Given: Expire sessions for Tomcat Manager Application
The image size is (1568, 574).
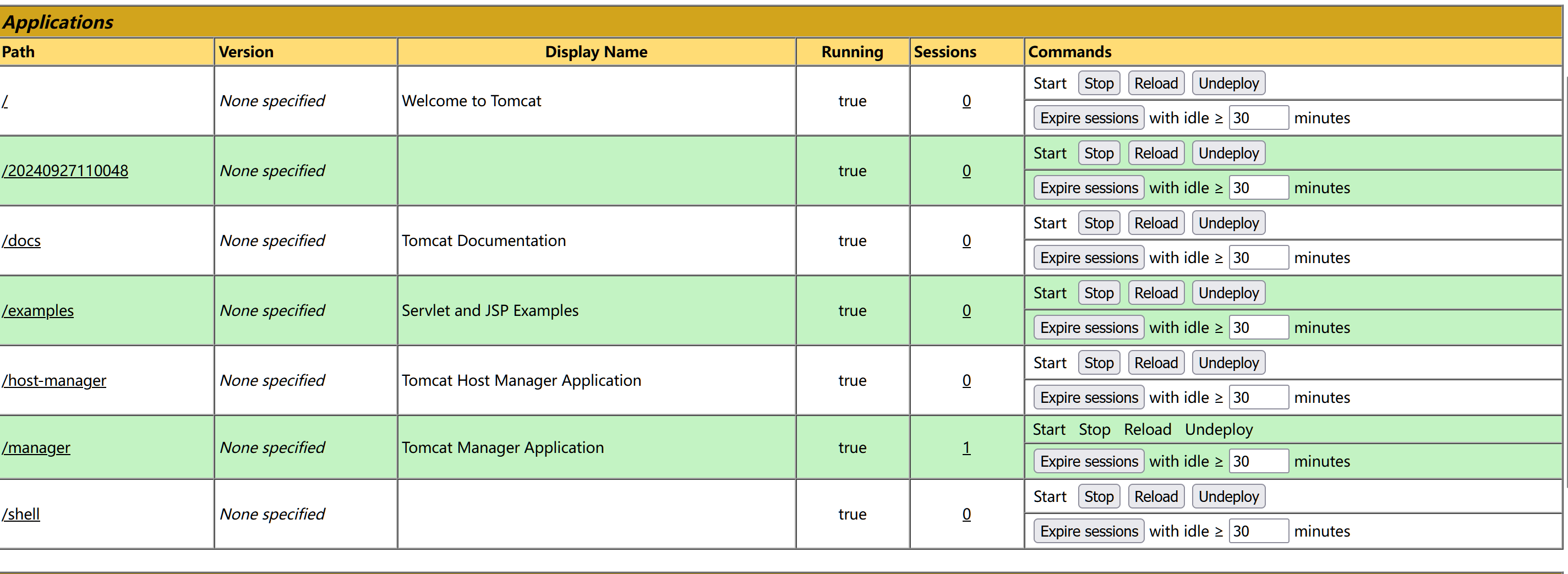Looking at the screenshot, I should click(1089, 462).
